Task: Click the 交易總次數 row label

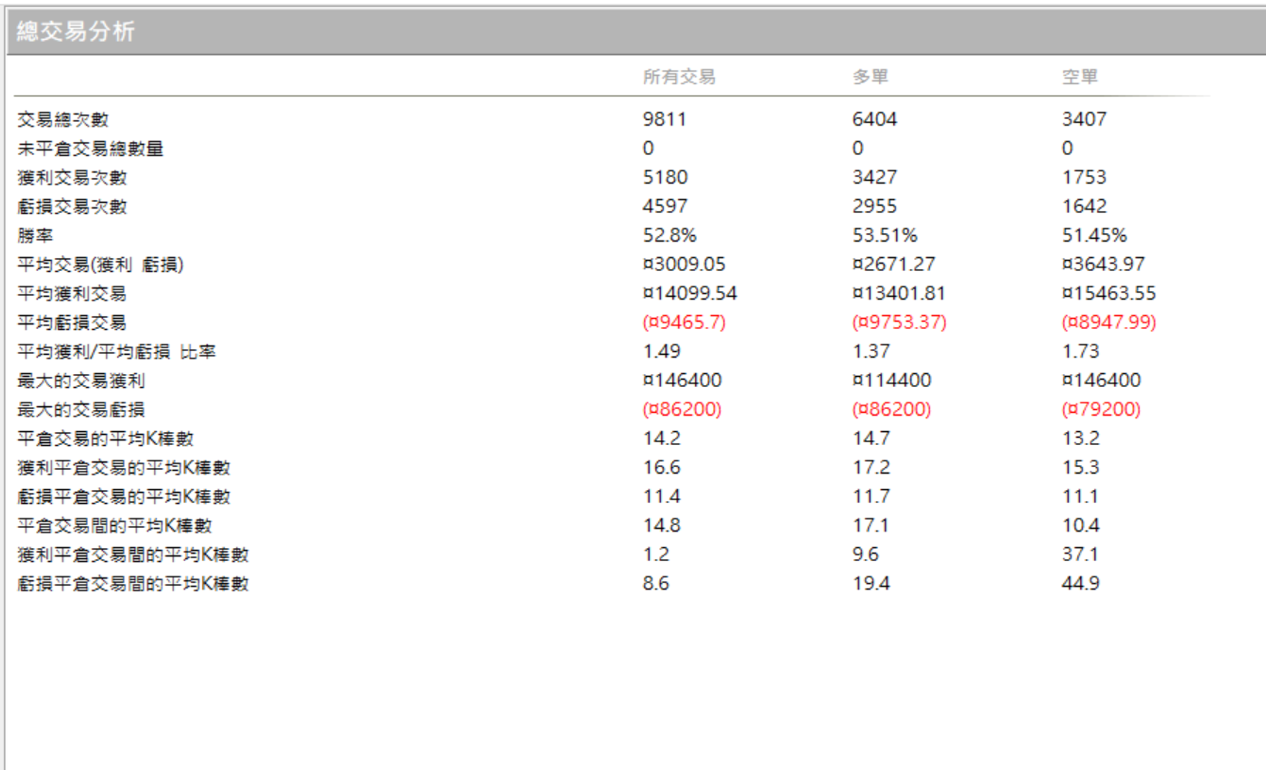Action: coord(63,120)
